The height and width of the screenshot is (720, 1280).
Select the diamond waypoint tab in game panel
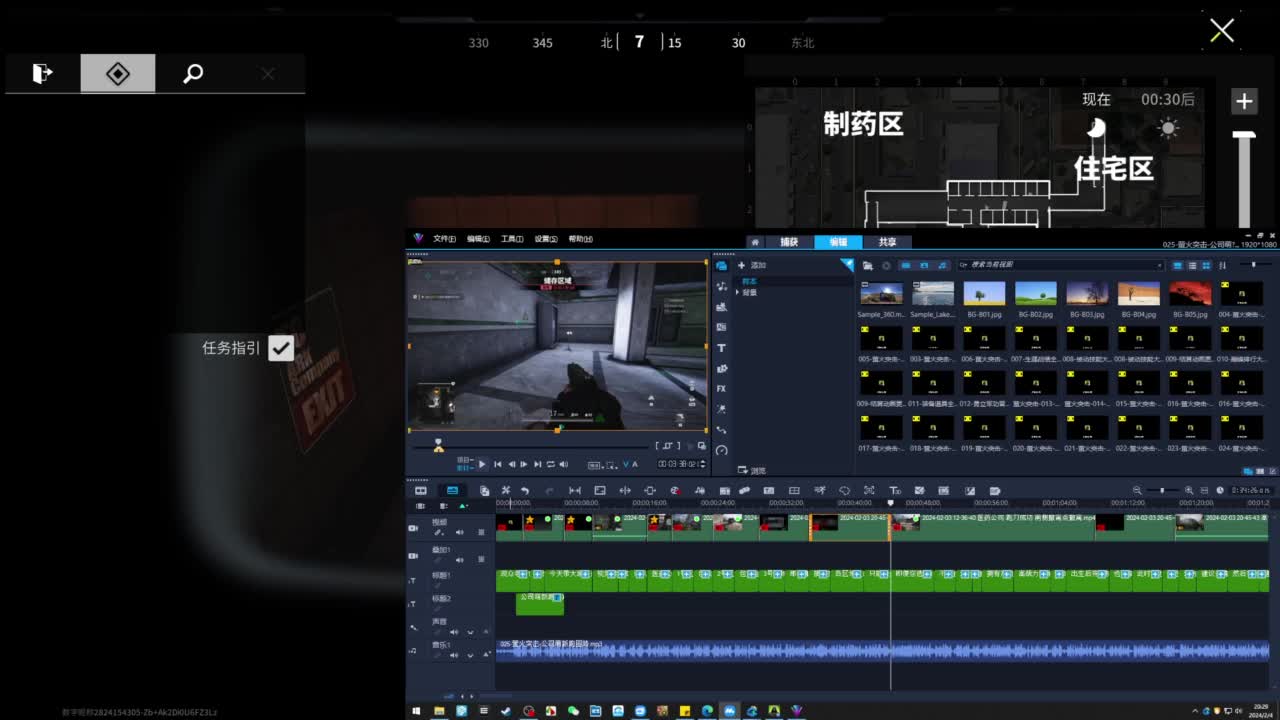tap(118, 73)
